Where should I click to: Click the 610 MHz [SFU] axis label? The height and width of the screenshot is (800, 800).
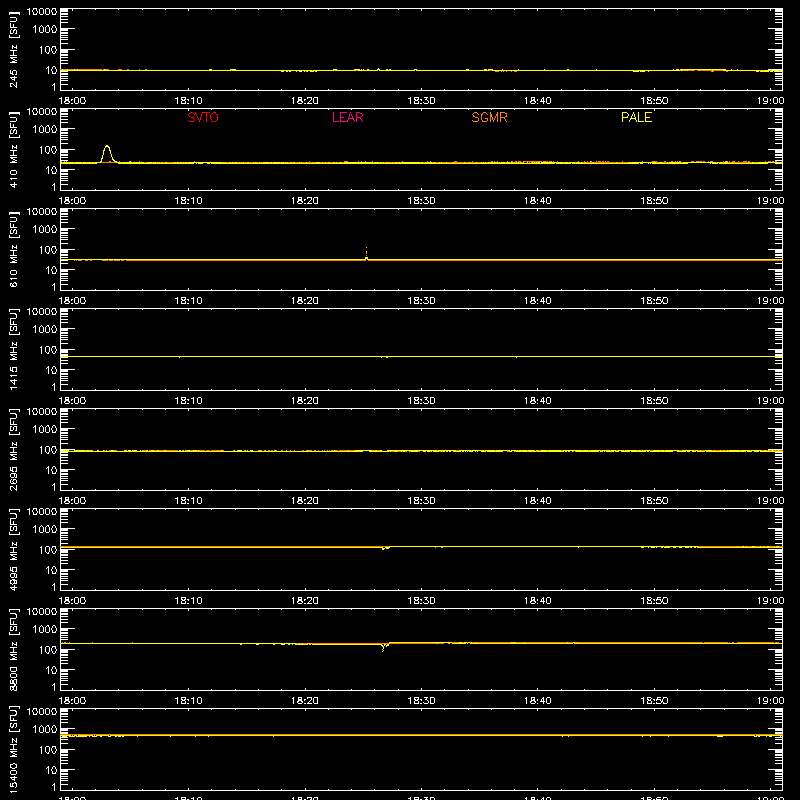[13, 250]
